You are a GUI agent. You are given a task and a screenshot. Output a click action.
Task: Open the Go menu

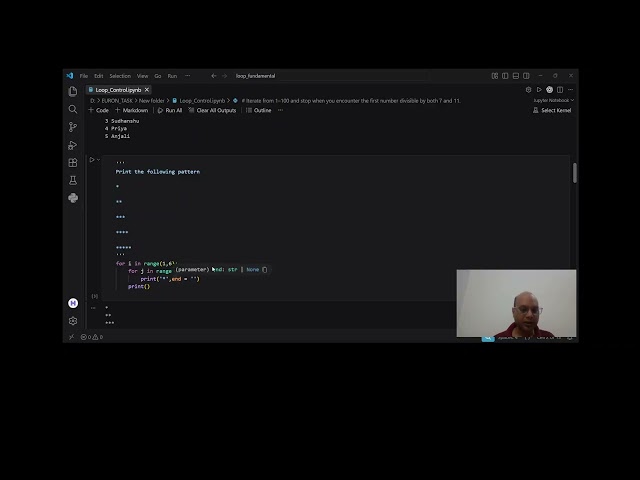point(158,76)
